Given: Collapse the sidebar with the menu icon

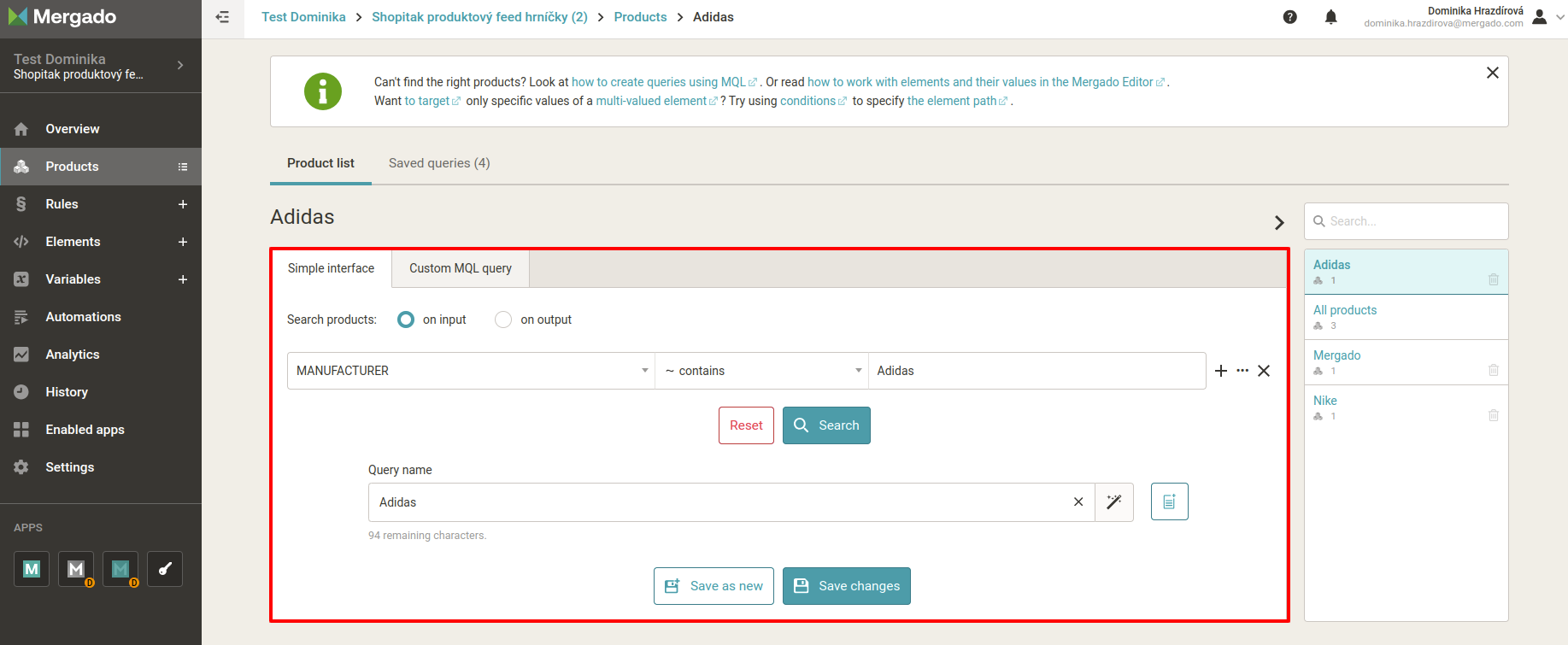Looking at the screenshot, I should [223, 17].
